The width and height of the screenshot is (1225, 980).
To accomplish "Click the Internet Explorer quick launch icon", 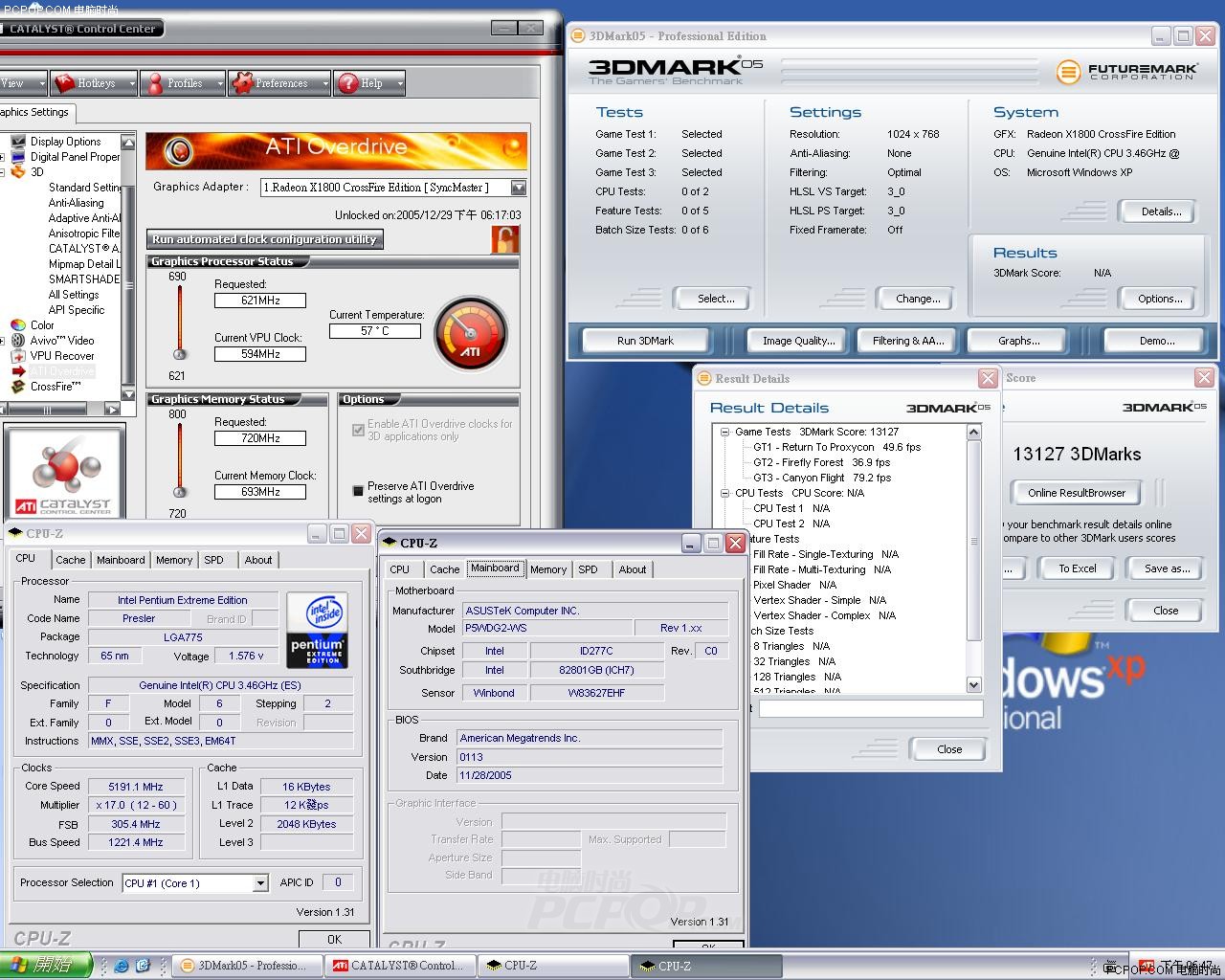I will click(122, 966).
